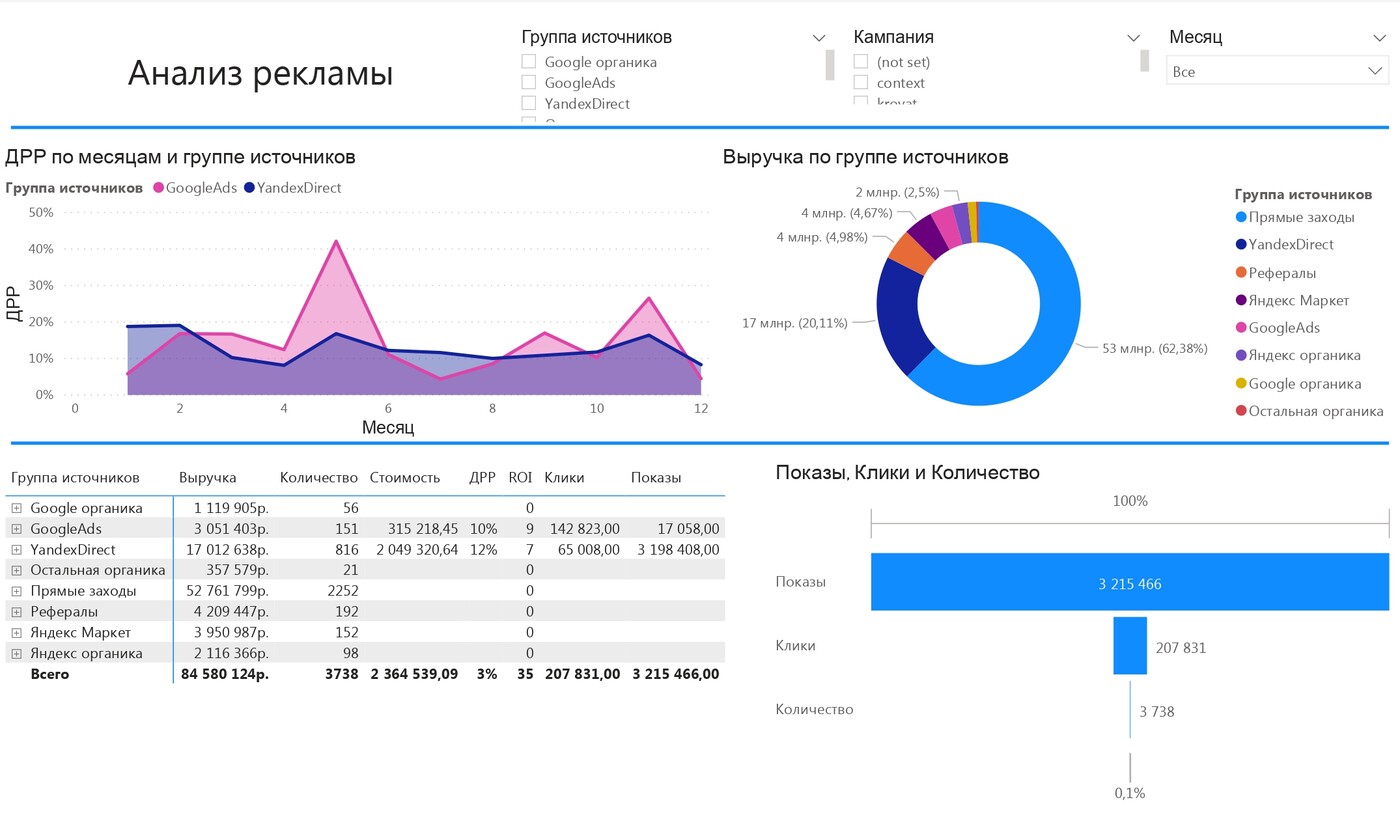Tick the context campaign checkbox
This screenshot has width=1400, height=830.
[x=860, y=83]
